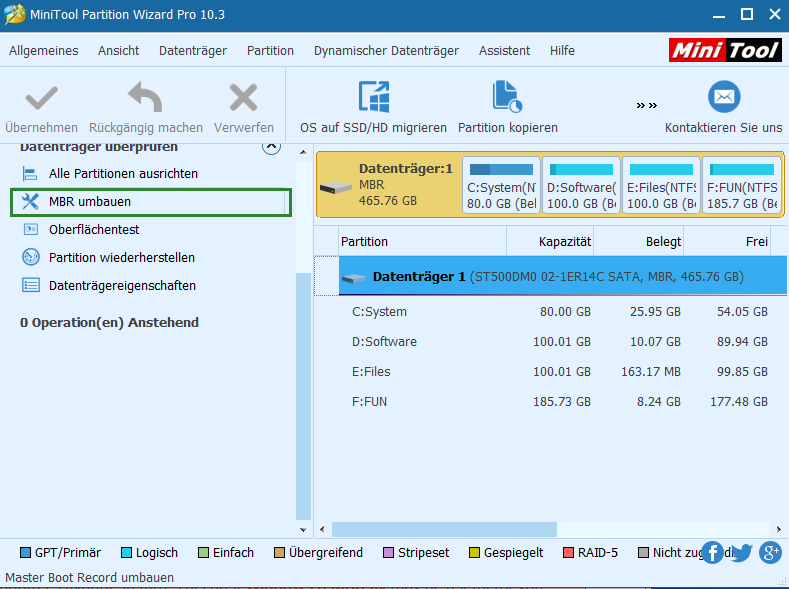Click the disk icon in Datenträger:1 map
This screenshot has width=789, height=589.
tap(336, 188)
